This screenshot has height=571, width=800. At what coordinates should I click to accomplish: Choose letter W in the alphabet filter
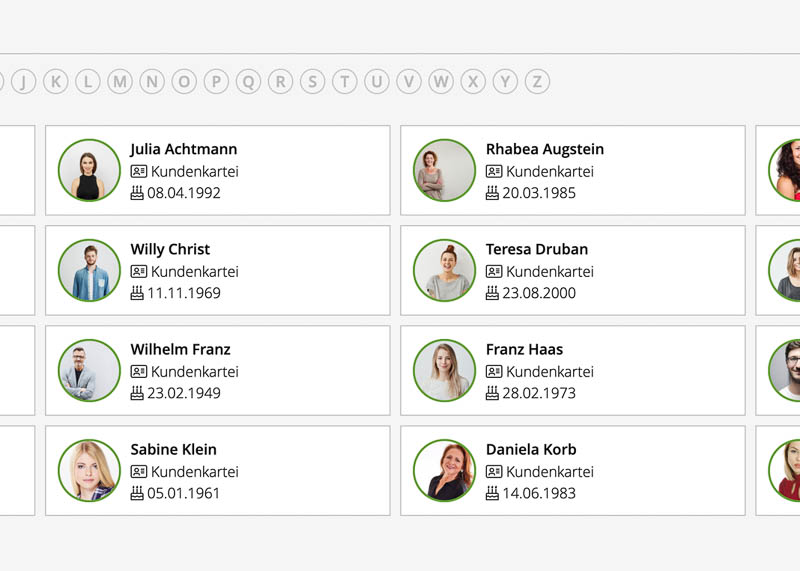(441, 82)
